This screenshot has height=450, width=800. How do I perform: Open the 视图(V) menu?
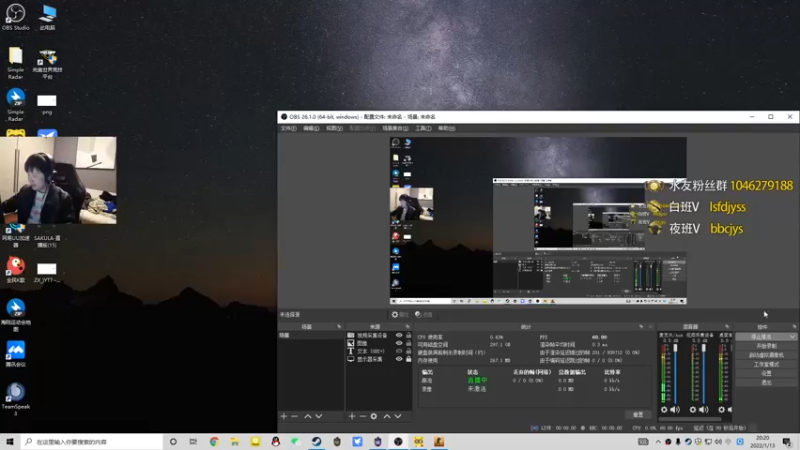point(334,129)
